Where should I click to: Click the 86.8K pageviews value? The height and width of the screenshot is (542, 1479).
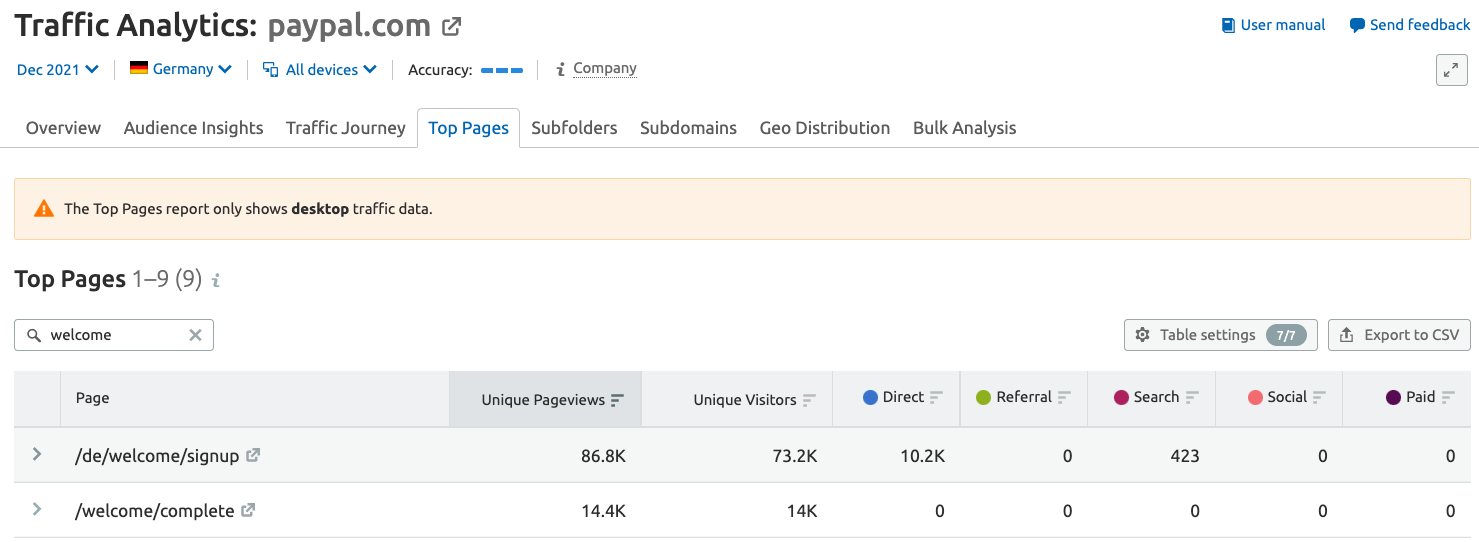point(603,456)
